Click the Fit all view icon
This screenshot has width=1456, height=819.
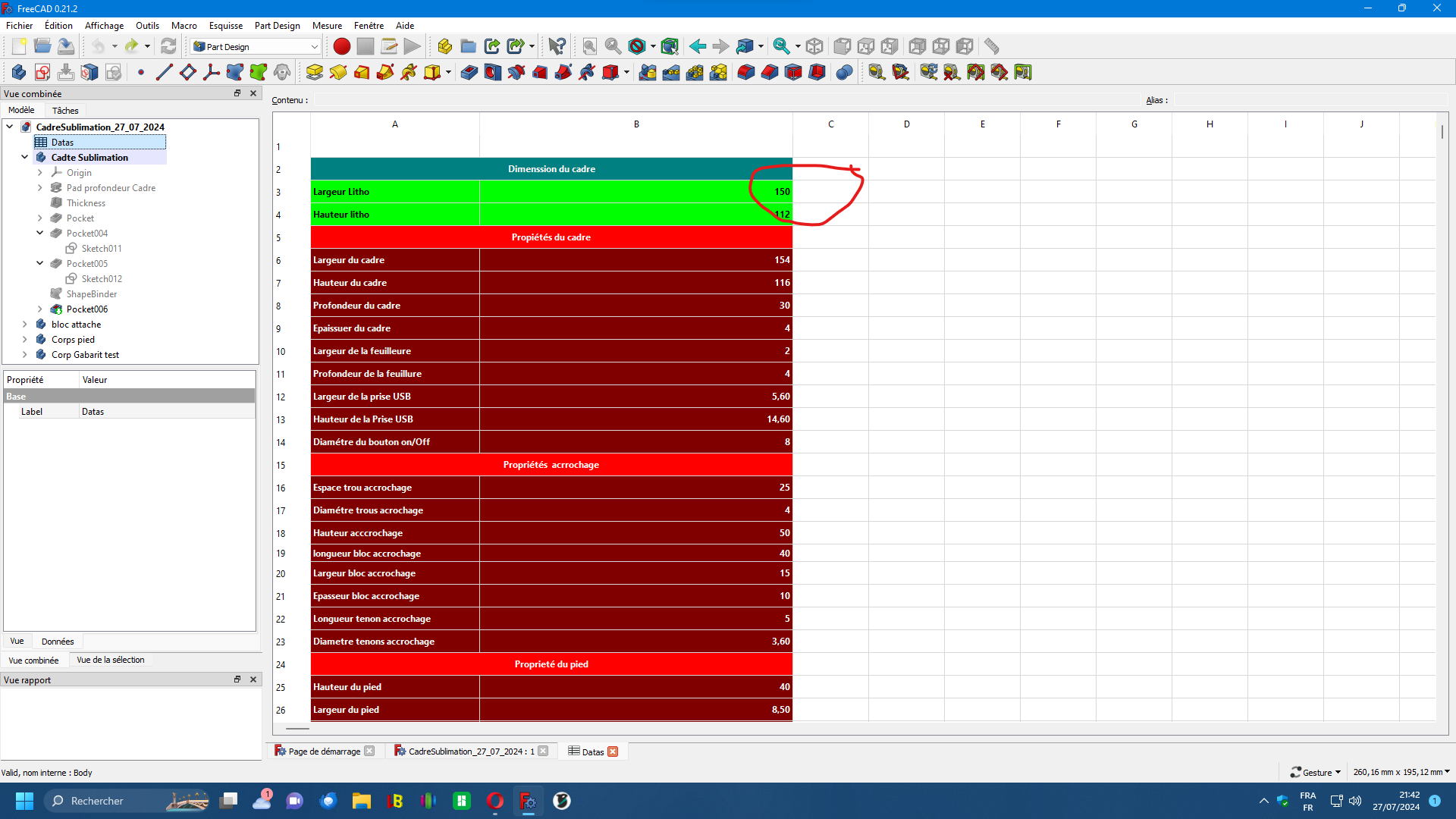[x=589, y=47]
